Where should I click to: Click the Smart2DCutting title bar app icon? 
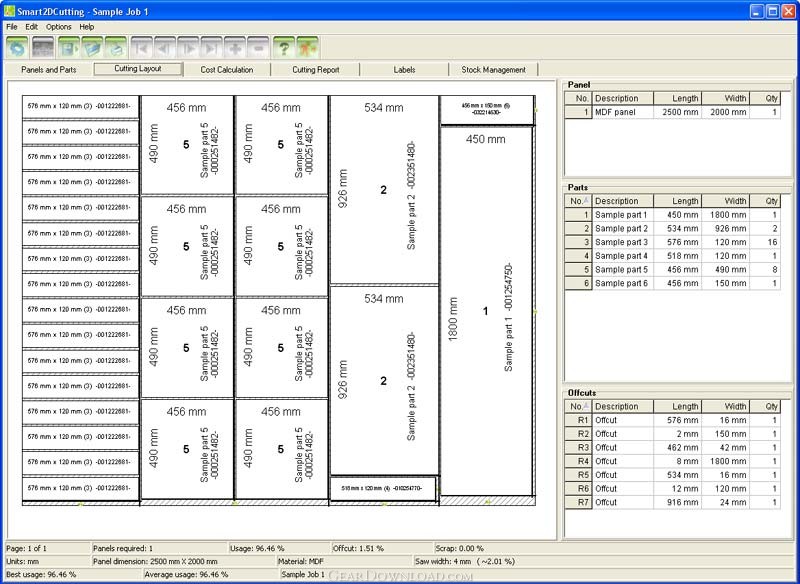[9, 11]
